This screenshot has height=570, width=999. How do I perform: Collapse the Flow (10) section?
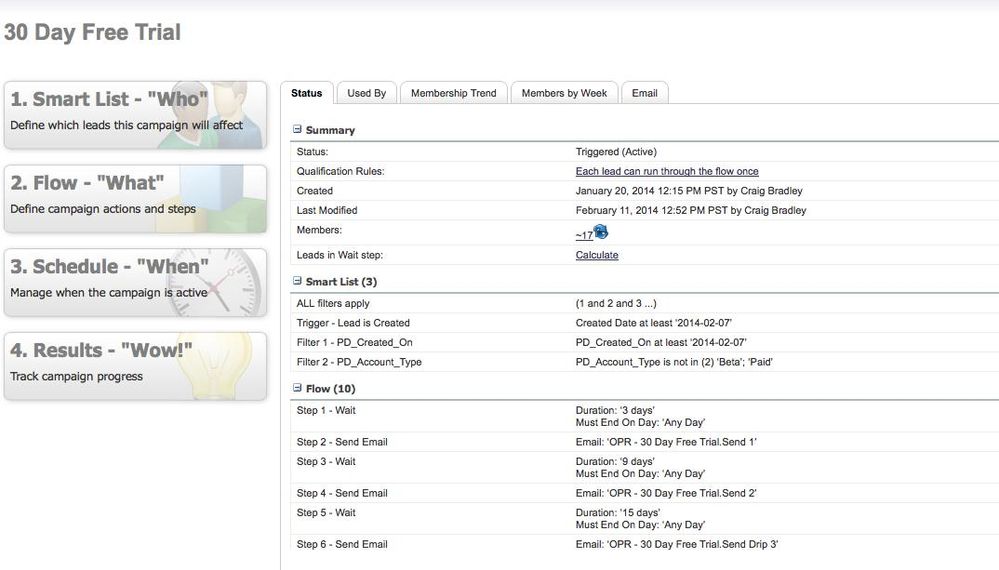click(297, 388)
